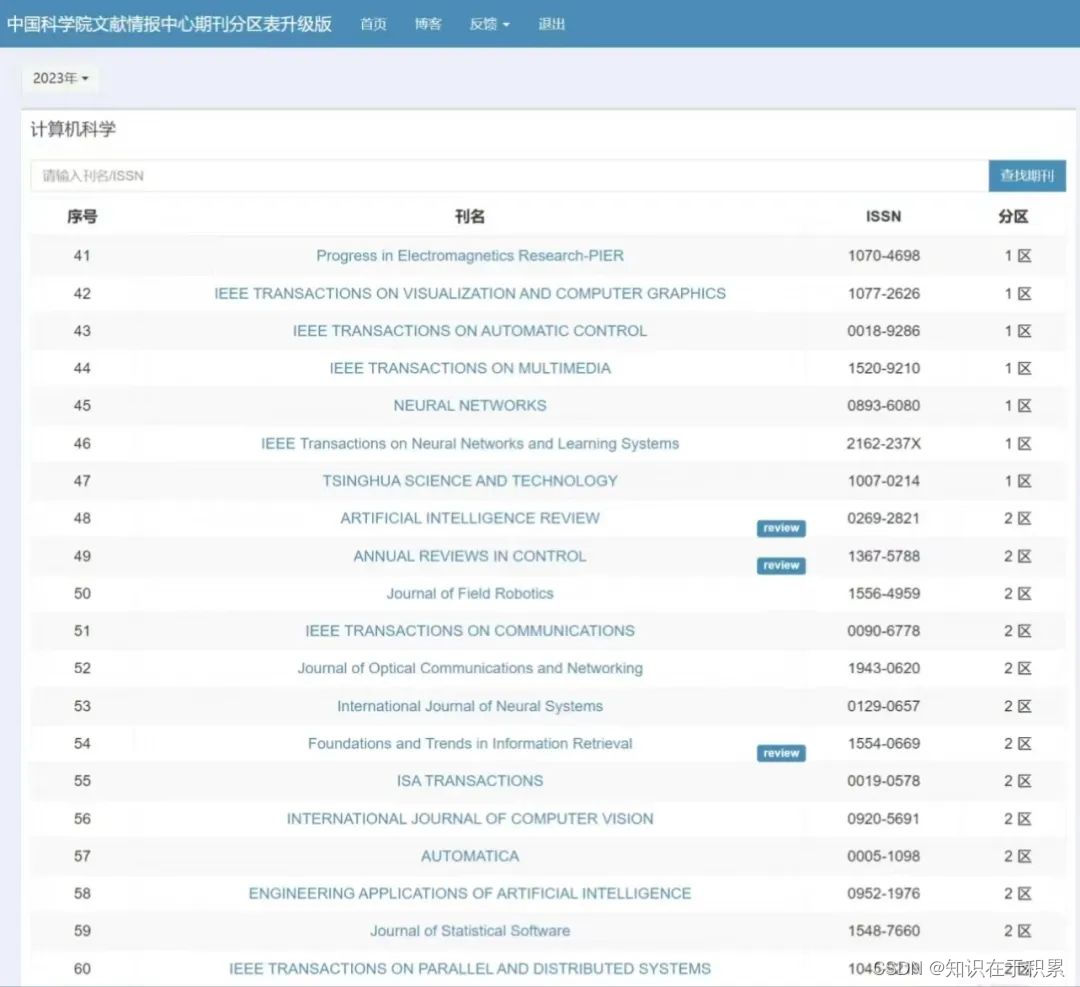
Task: Open IEEE Transactions on Visualization and Computer Graphics
Action: coord(470,293)
